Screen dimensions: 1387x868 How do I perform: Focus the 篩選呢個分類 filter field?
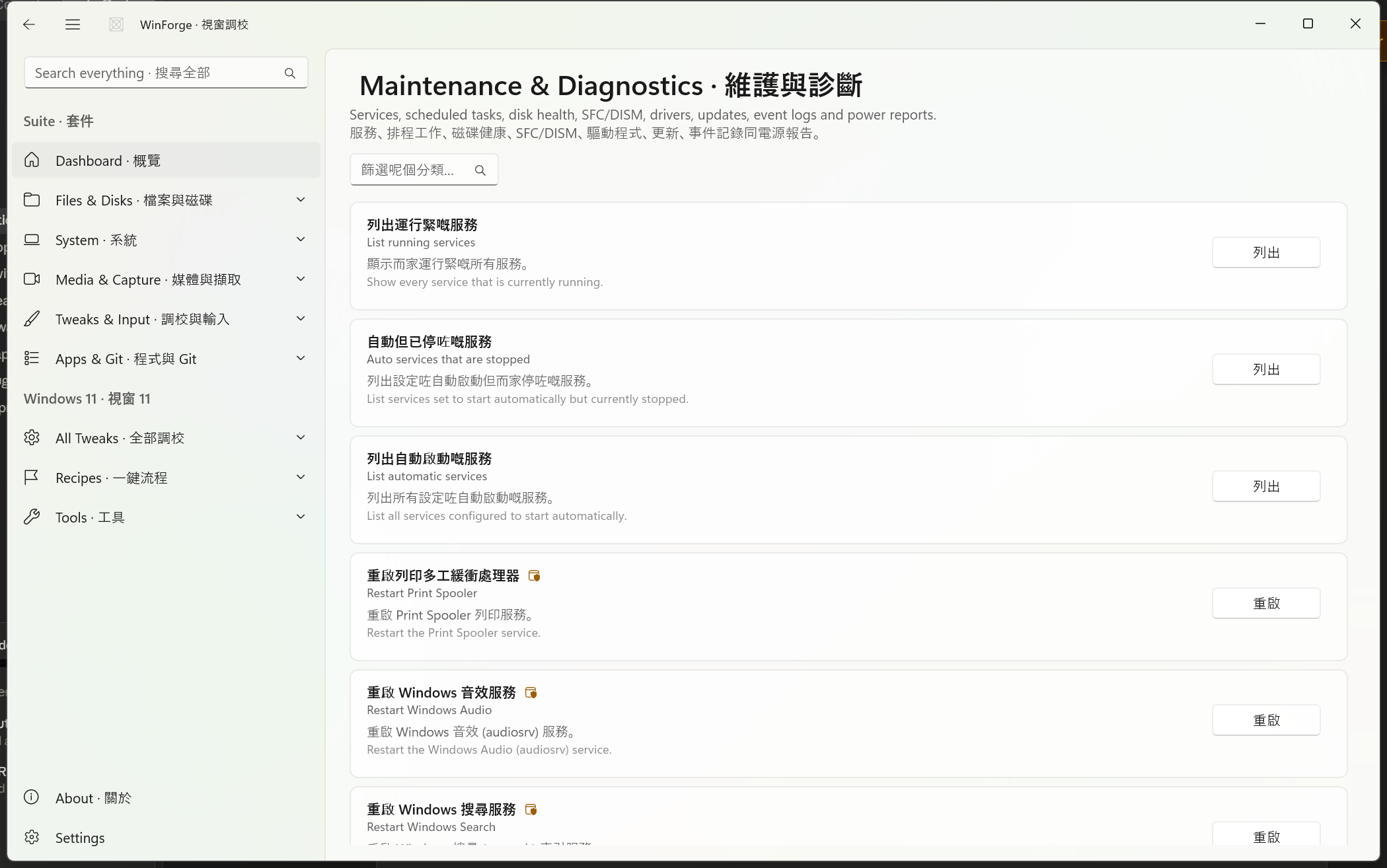424,170
